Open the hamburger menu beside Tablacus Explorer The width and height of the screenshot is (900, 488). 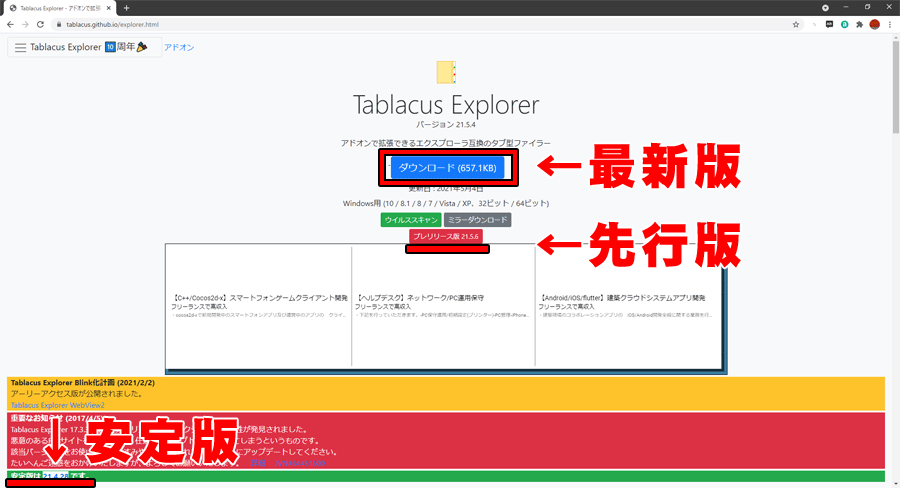tap(21, 48)
